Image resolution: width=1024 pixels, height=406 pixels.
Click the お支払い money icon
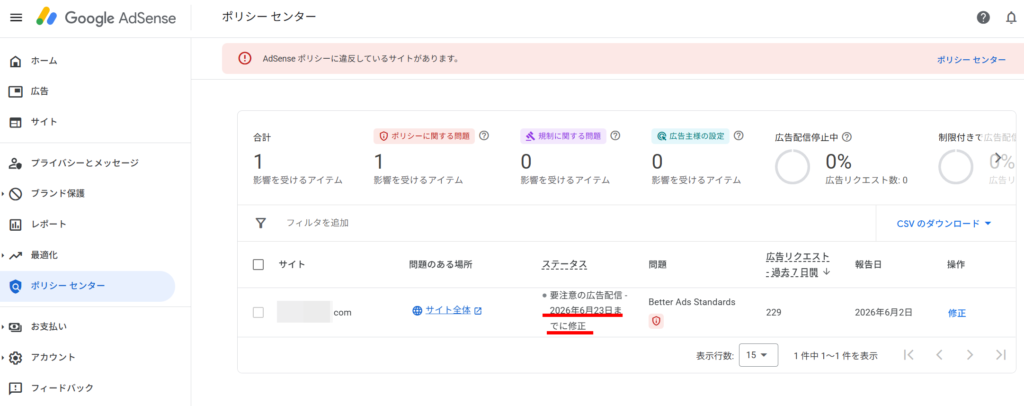pos(16,326)
